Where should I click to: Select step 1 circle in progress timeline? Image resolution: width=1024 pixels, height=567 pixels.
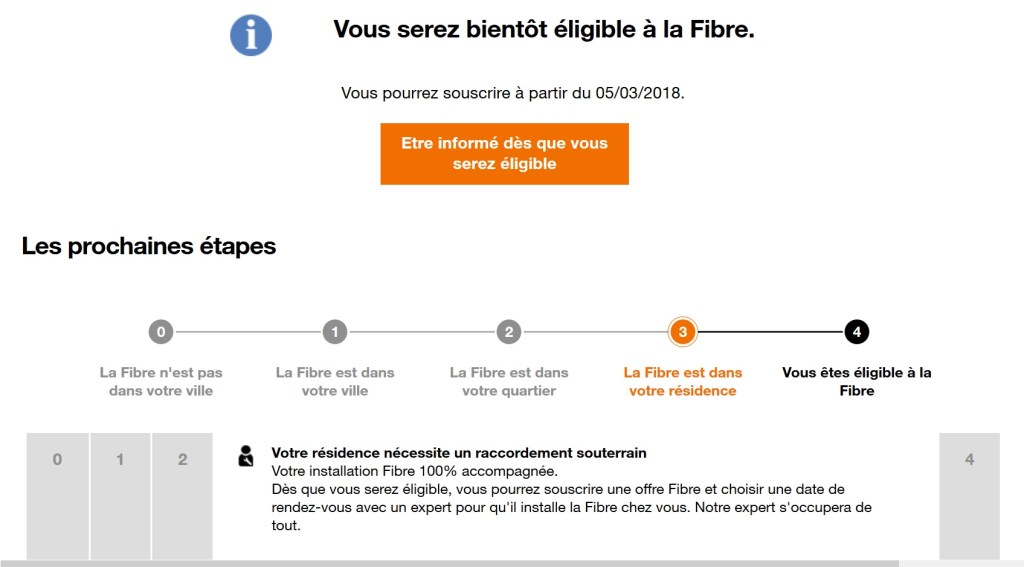335,332
